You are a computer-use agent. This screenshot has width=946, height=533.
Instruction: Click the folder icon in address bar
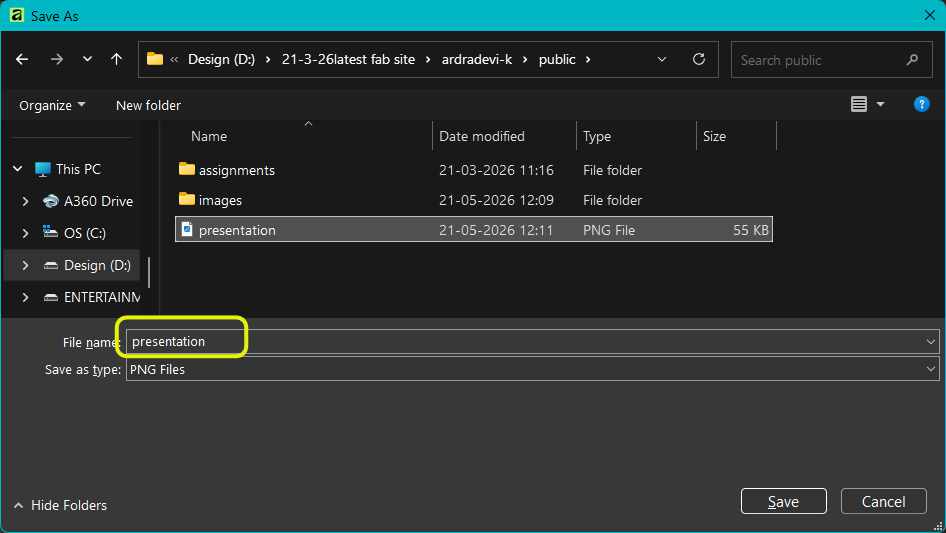pyautogui.click(x=155, y=59)
